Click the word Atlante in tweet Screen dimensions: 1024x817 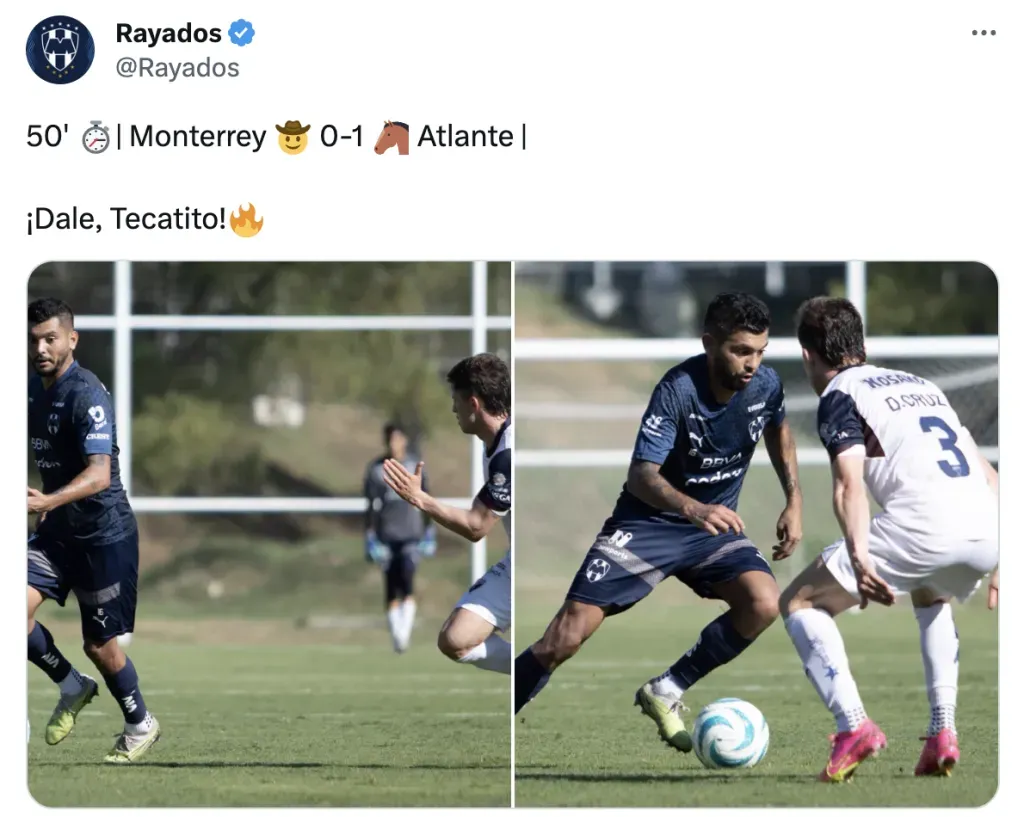click(465, 136)
